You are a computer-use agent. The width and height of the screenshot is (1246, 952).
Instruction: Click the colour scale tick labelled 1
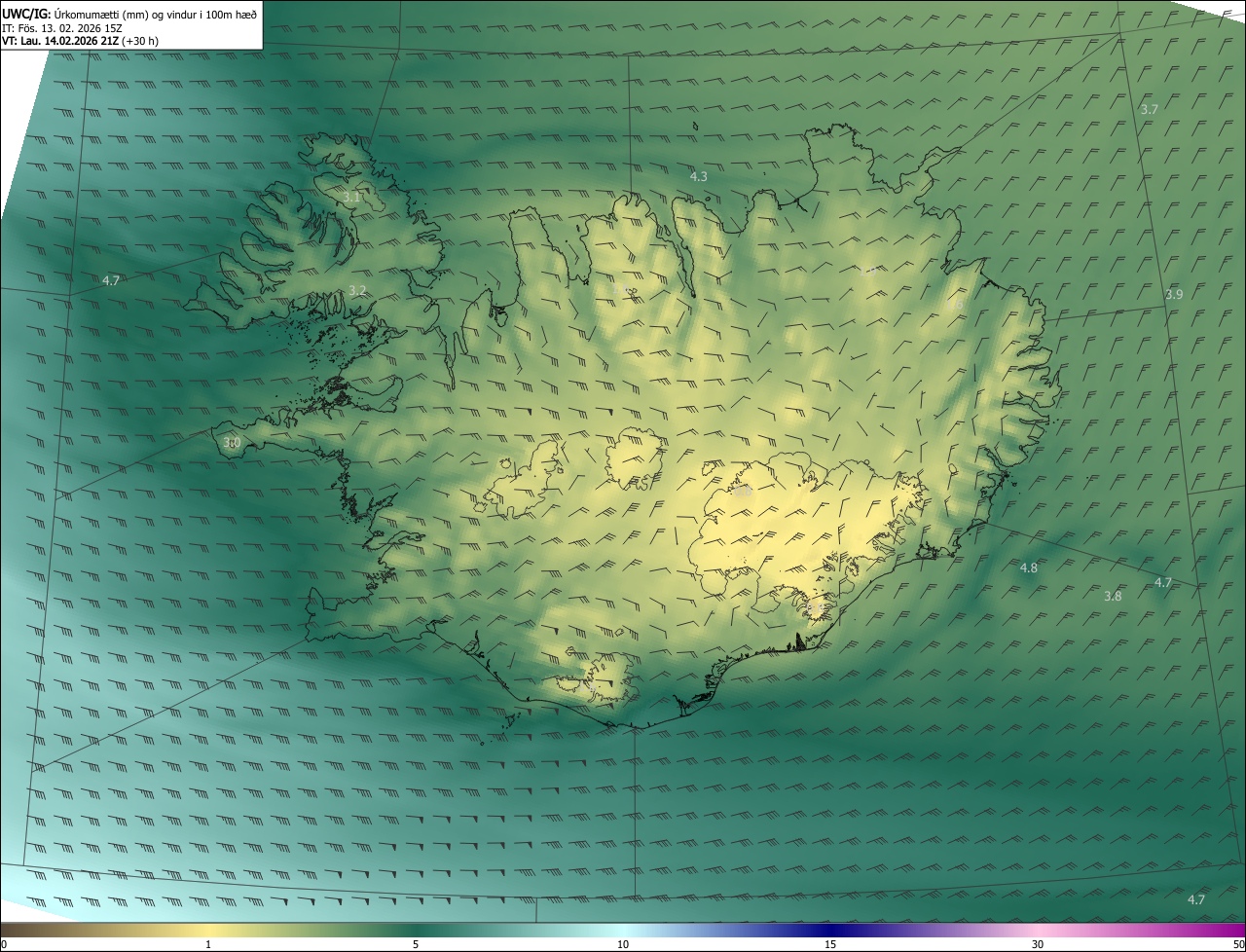tap(208, 944)
